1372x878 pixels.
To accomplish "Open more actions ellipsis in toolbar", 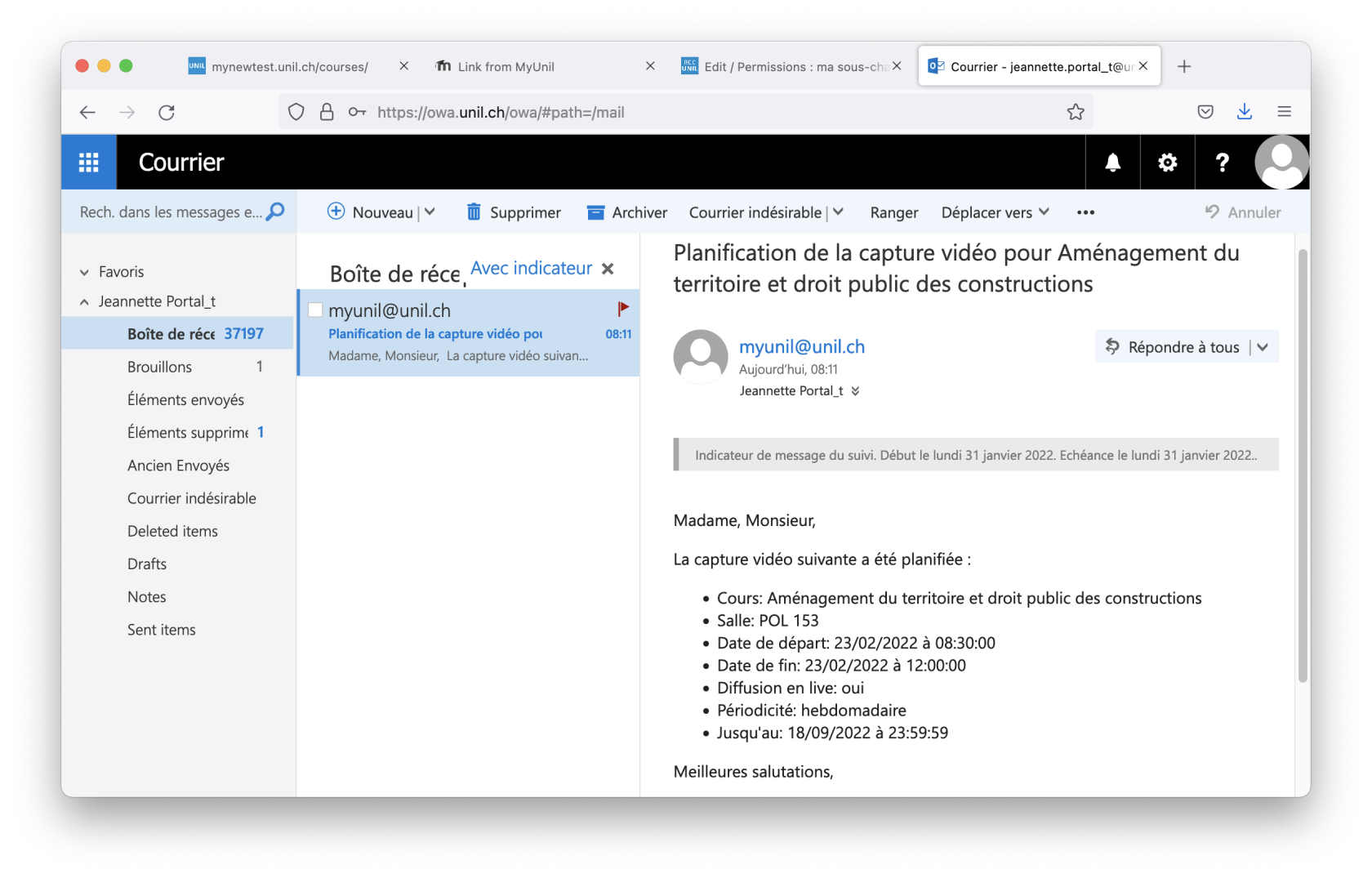I will pyautogui.click(x=1085, y=212).
